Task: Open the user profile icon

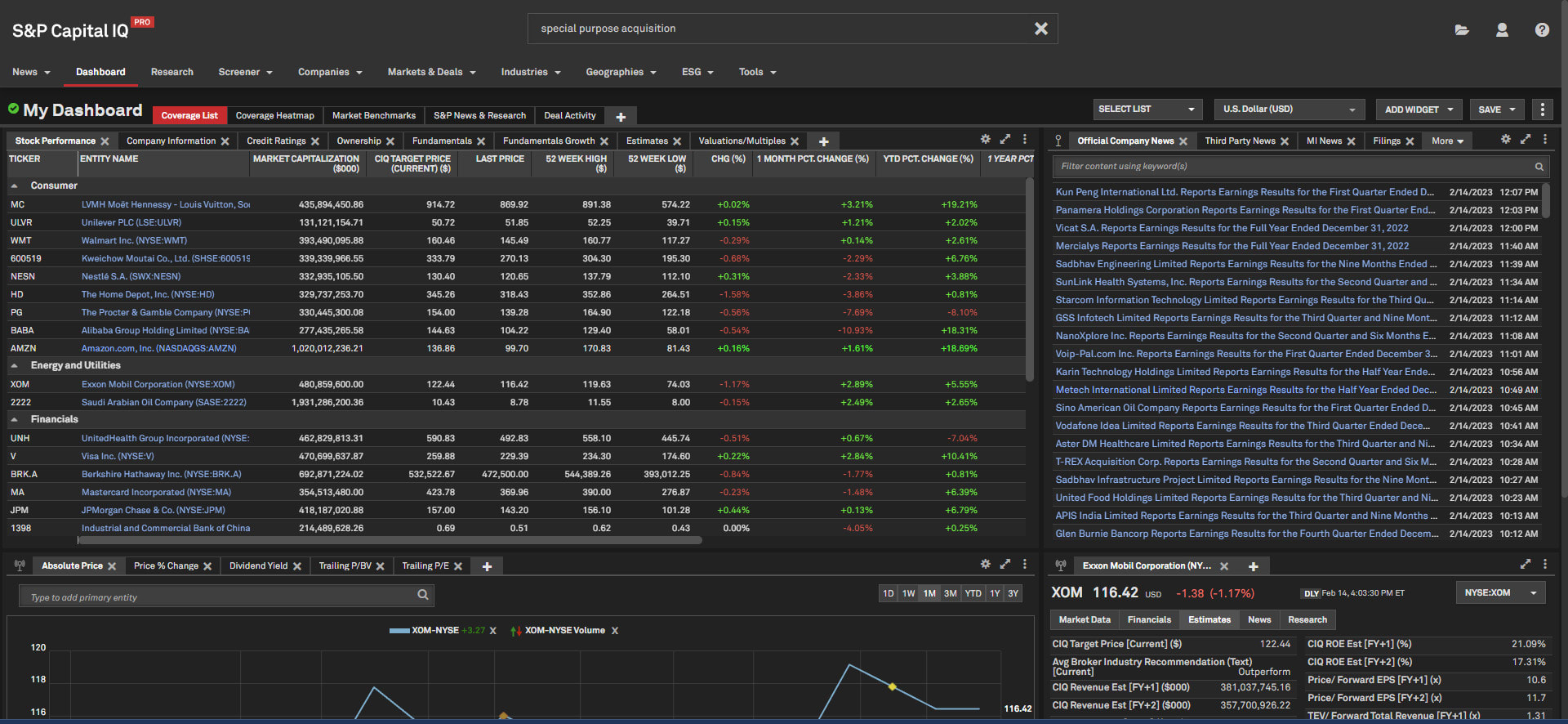Action: click(x=1502, y=30)
